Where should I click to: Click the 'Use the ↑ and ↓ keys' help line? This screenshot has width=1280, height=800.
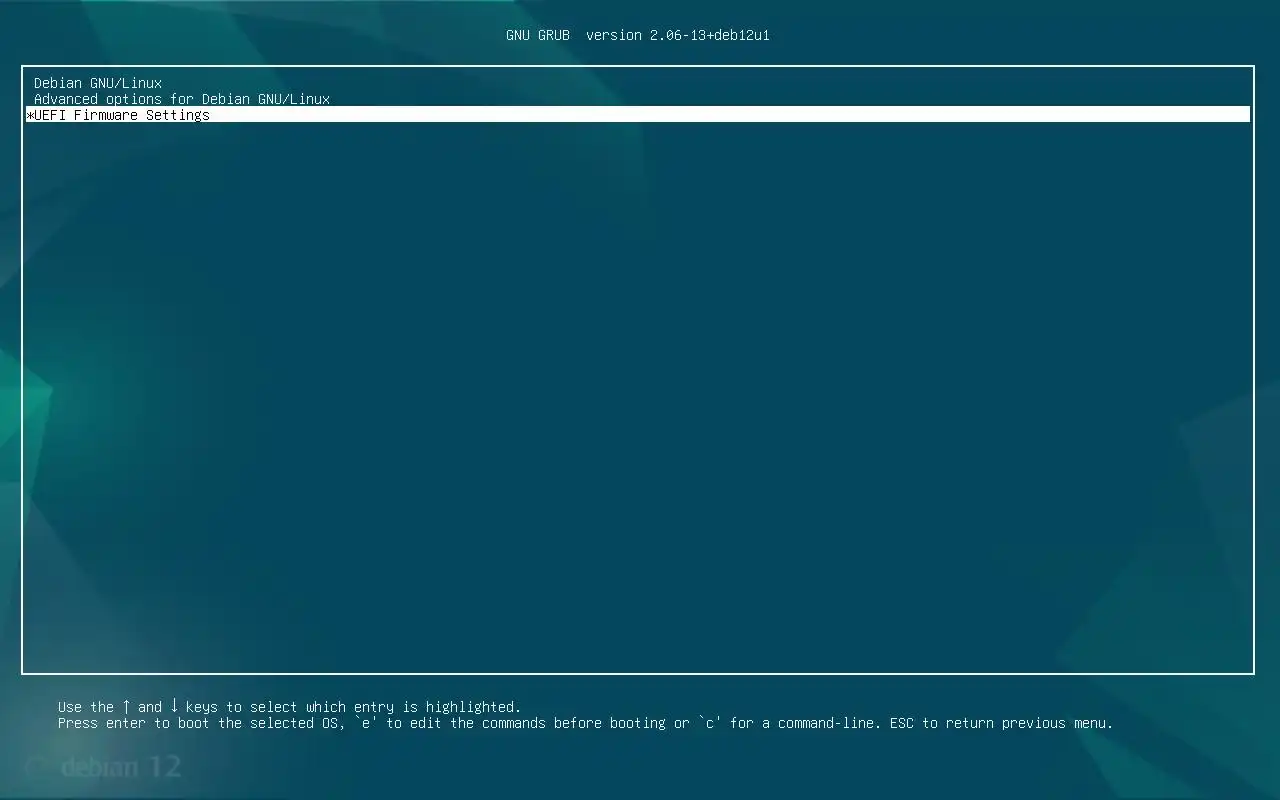tap(290, 707)
